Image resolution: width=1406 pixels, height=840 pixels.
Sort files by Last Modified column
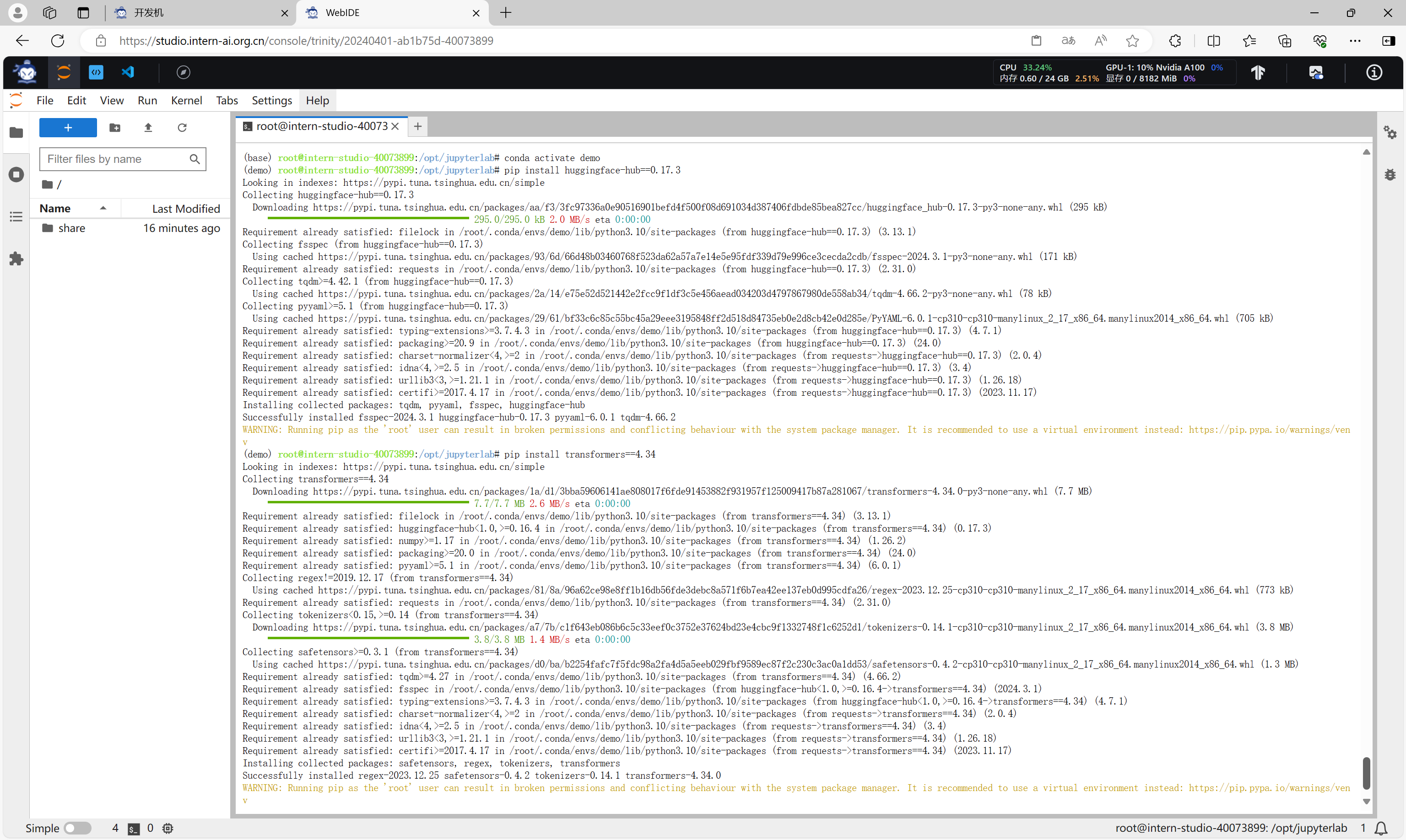coord(176,208)
